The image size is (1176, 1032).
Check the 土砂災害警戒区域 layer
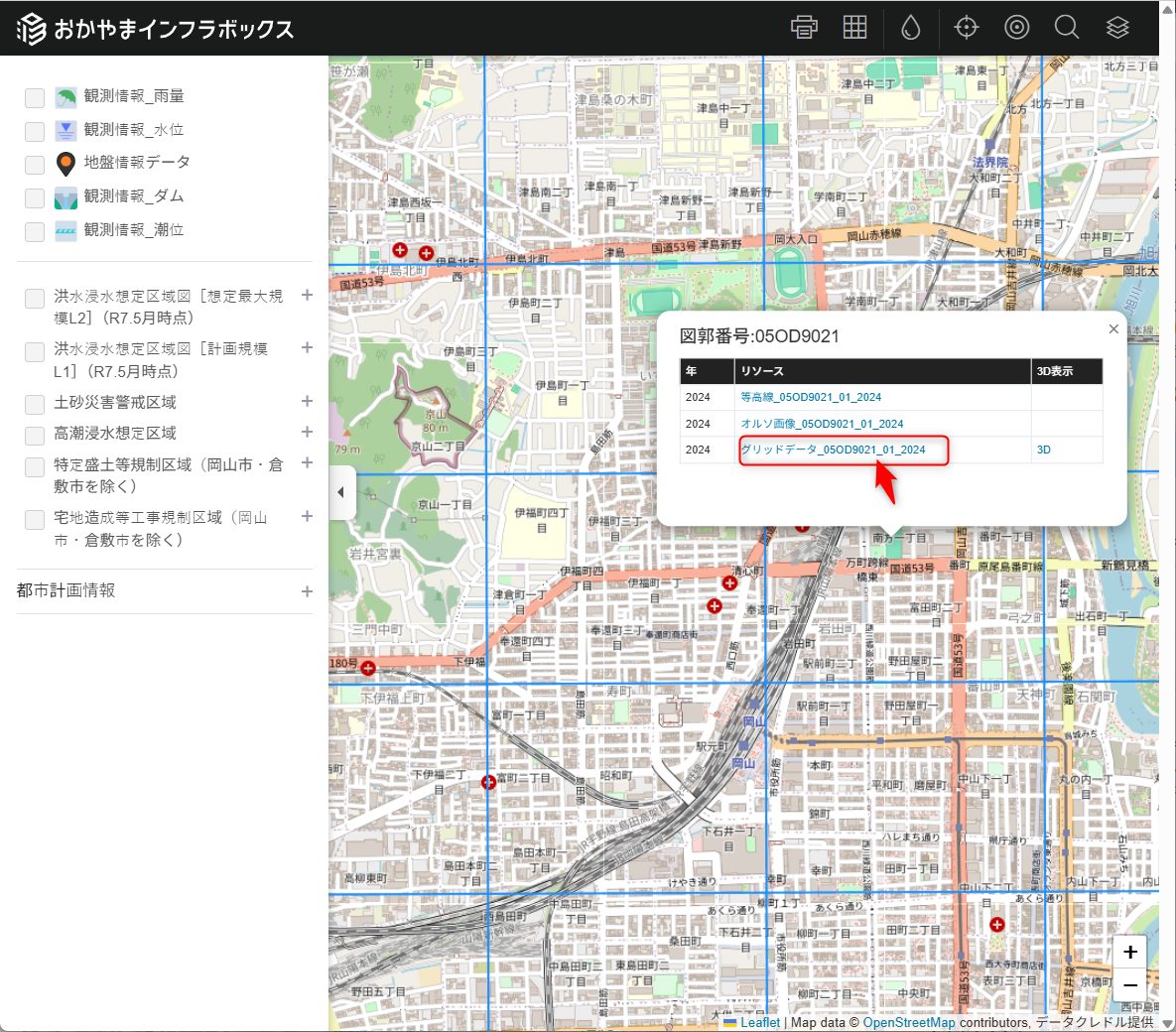pos(35,404)
